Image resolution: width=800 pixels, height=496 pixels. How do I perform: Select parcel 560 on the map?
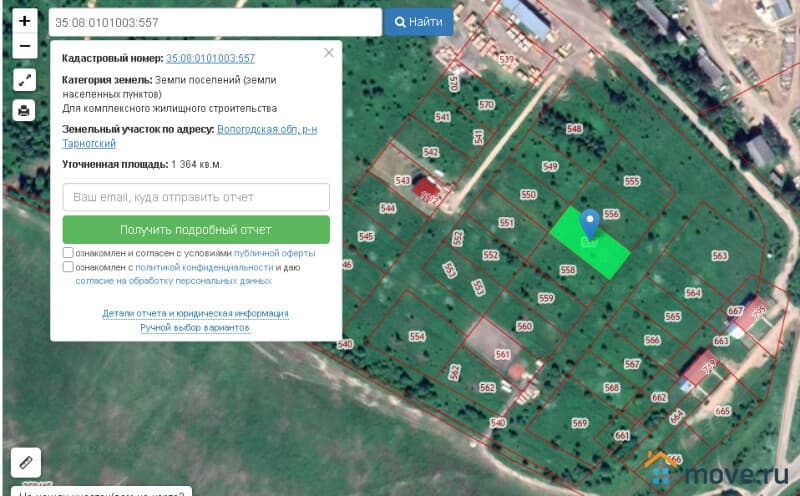[x=524, y=326]
